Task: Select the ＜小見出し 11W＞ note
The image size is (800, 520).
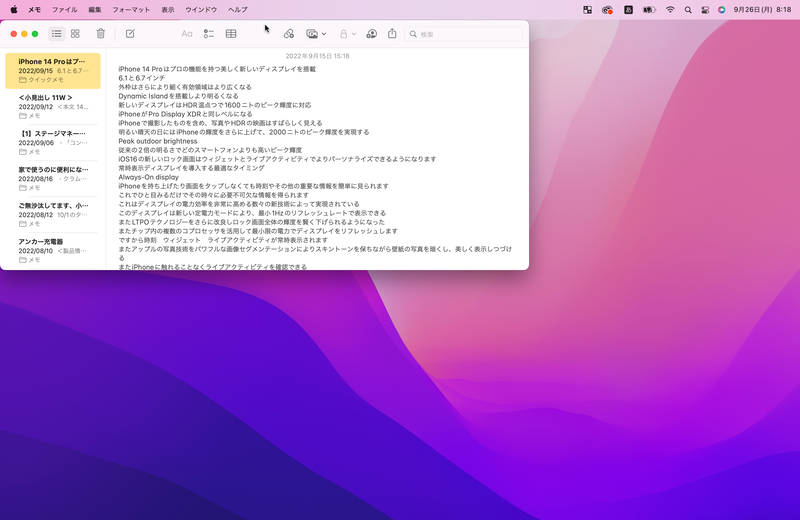Action: 53,106
